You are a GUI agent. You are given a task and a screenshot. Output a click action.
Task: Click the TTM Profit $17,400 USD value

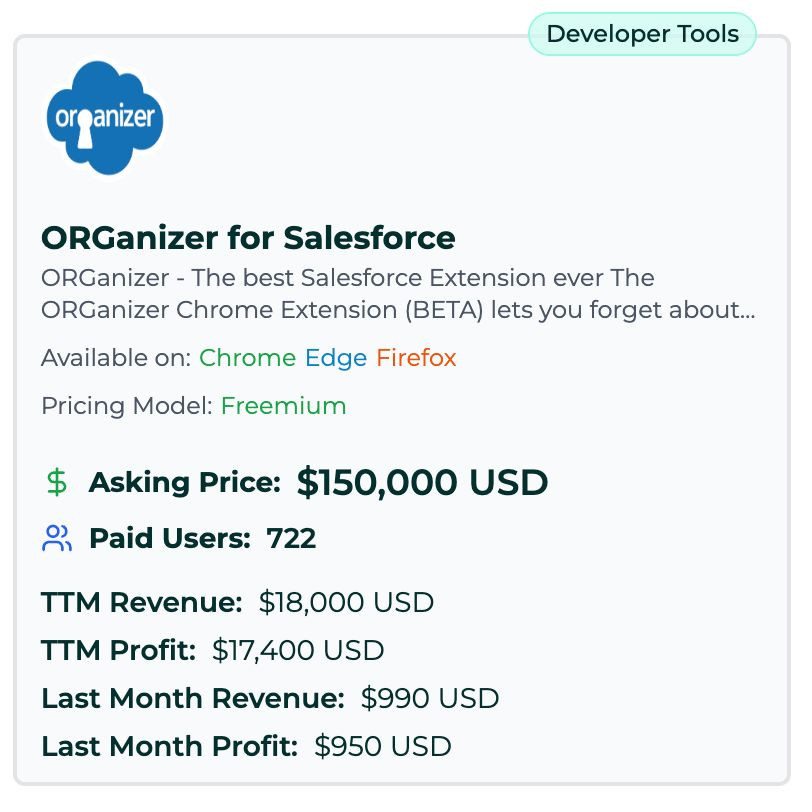pyautogui.click(x=298, y=650)
